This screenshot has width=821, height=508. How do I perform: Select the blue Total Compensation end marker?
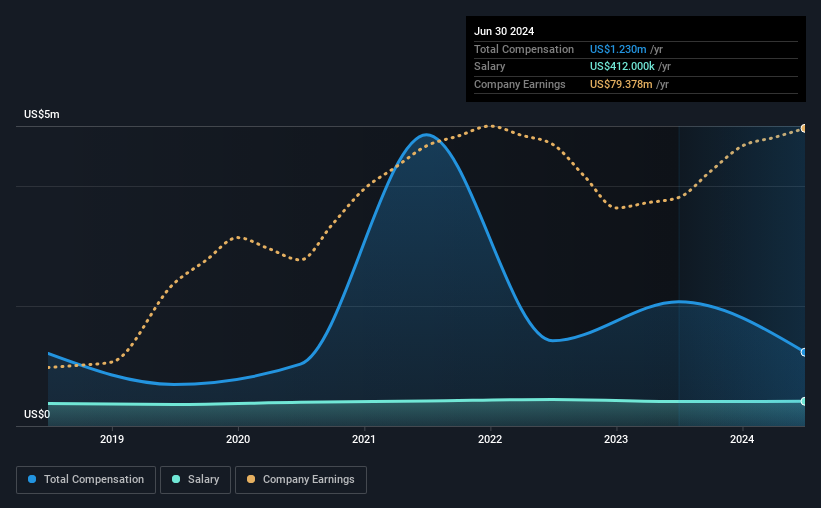804,352
